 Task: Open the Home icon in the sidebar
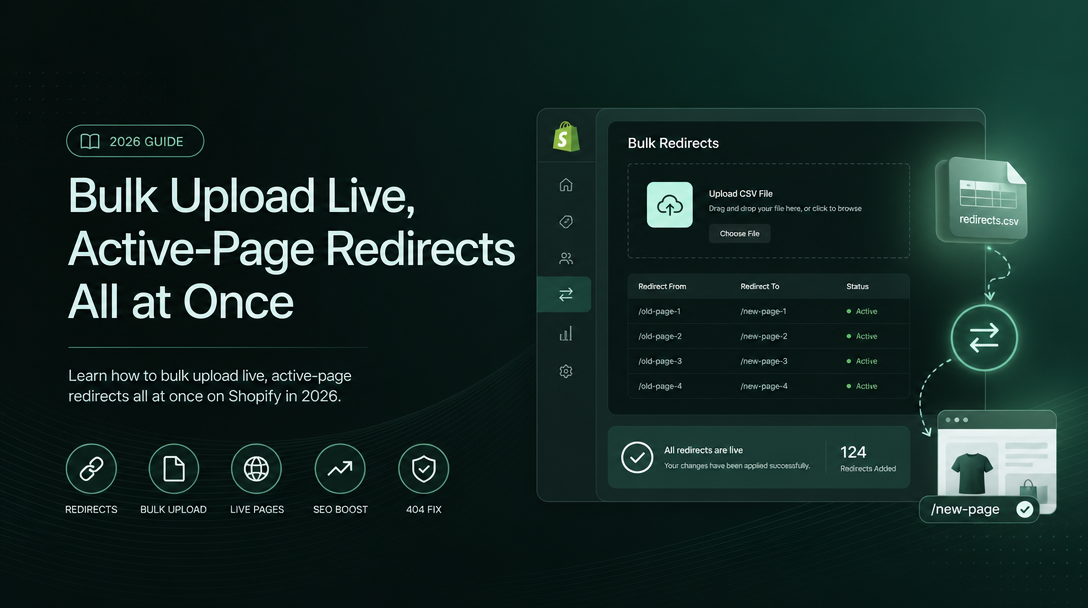point(566,185)
